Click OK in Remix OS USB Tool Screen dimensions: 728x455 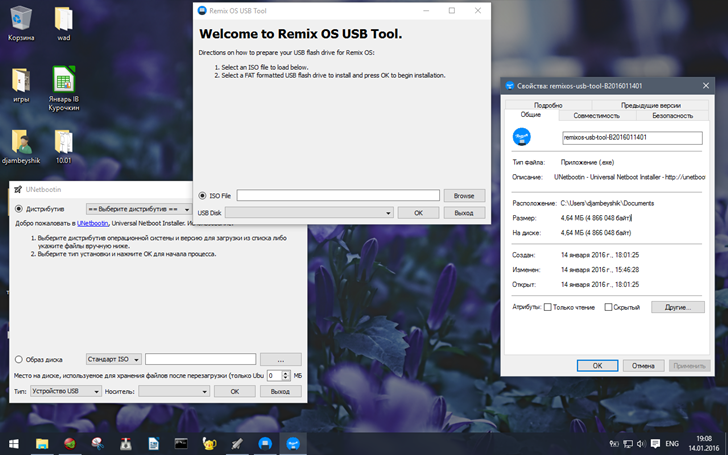(418, 213)
